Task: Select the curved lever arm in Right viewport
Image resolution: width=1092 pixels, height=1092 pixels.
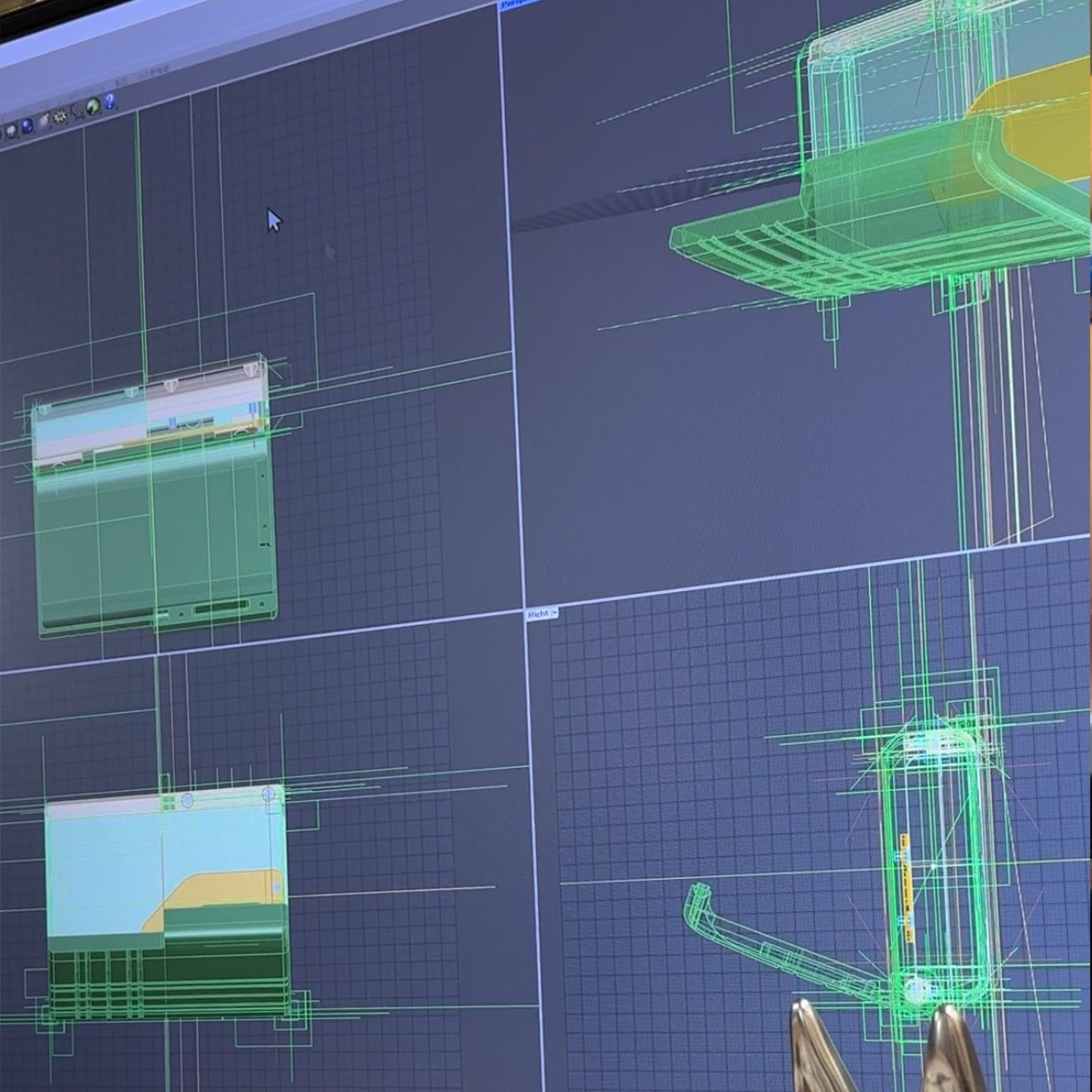Action: [x=764, y=939]
